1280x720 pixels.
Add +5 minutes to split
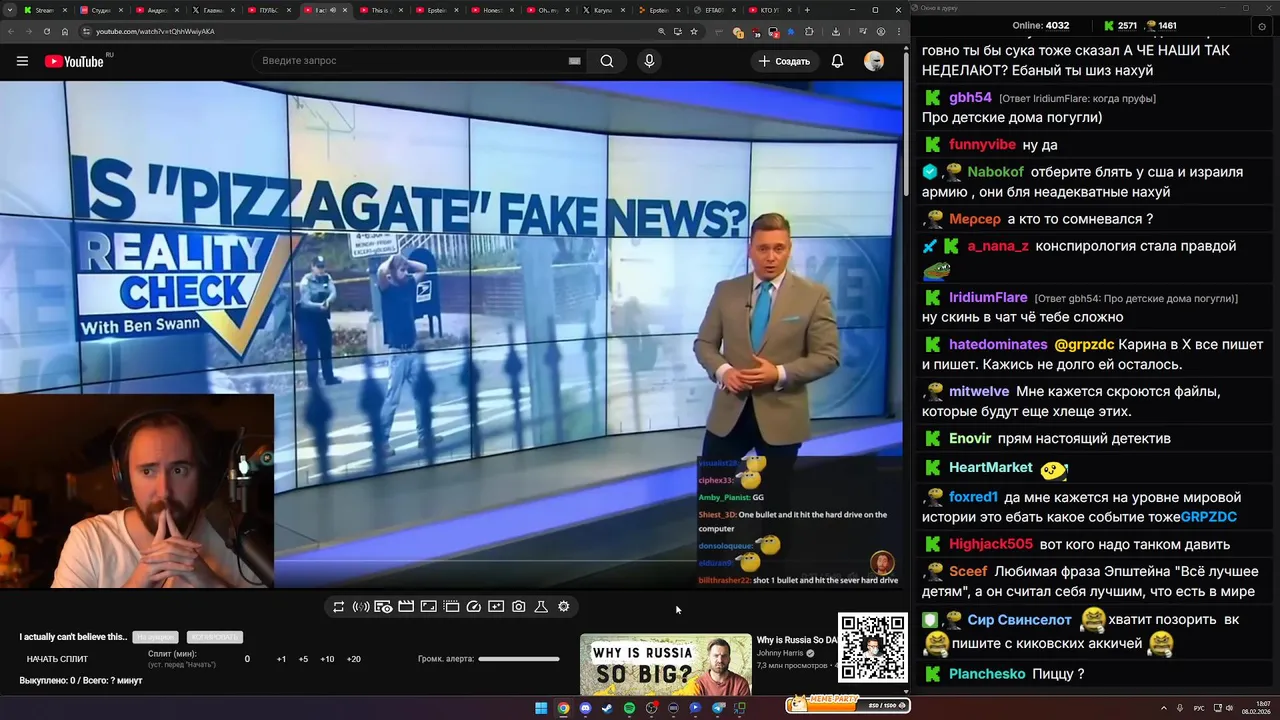coord(303,659)
